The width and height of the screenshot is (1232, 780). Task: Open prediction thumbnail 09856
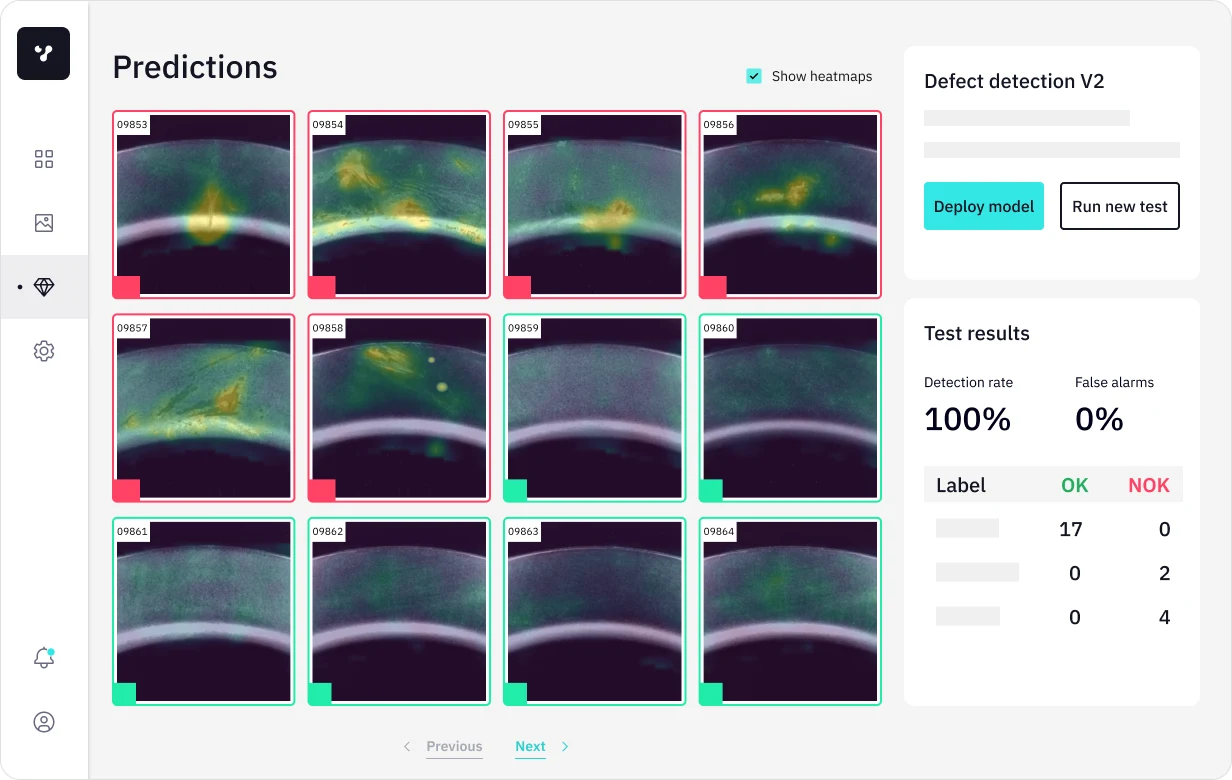coord(790,204)
